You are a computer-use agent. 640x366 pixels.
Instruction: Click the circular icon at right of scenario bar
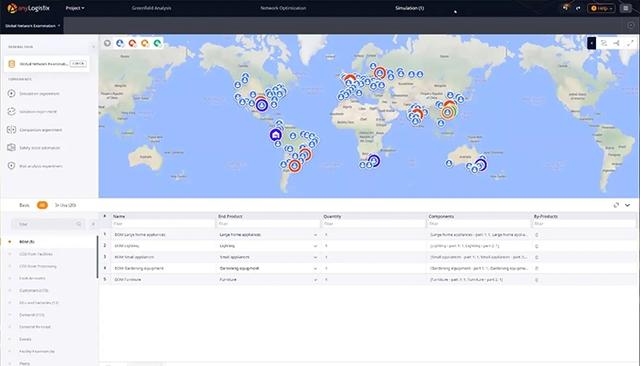click(631, 25)
